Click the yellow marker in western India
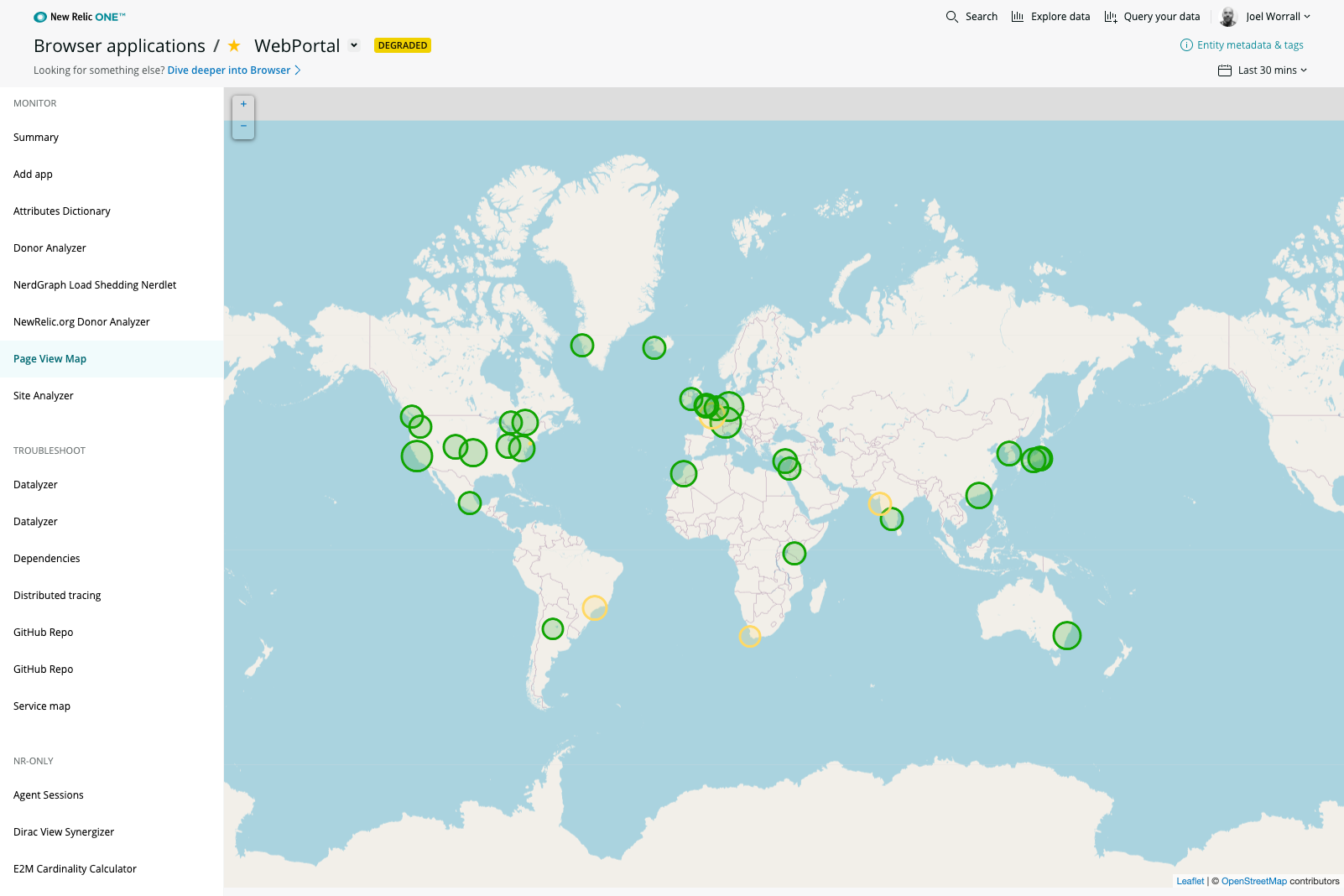Image resolution: width=1344 pixels, height=896 pixels. coord(880,503)
